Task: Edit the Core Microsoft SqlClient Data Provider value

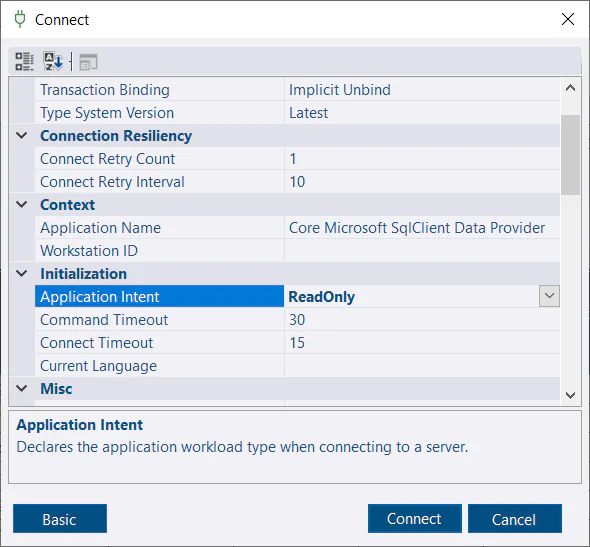Action: [422, 228]
